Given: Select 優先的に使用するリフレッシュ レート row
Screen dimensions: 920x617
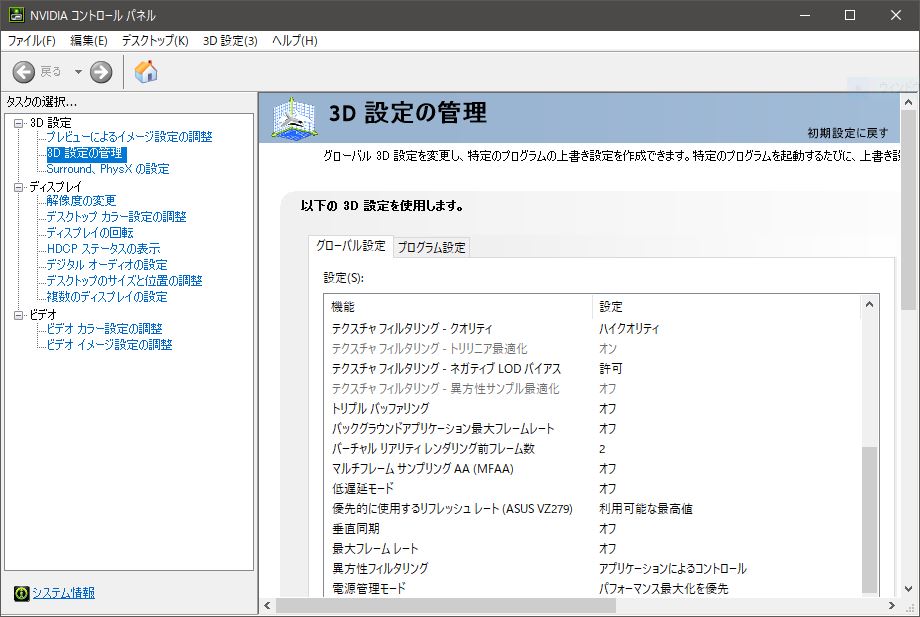Looking at the screenshot, I should (x=591, y=508).
